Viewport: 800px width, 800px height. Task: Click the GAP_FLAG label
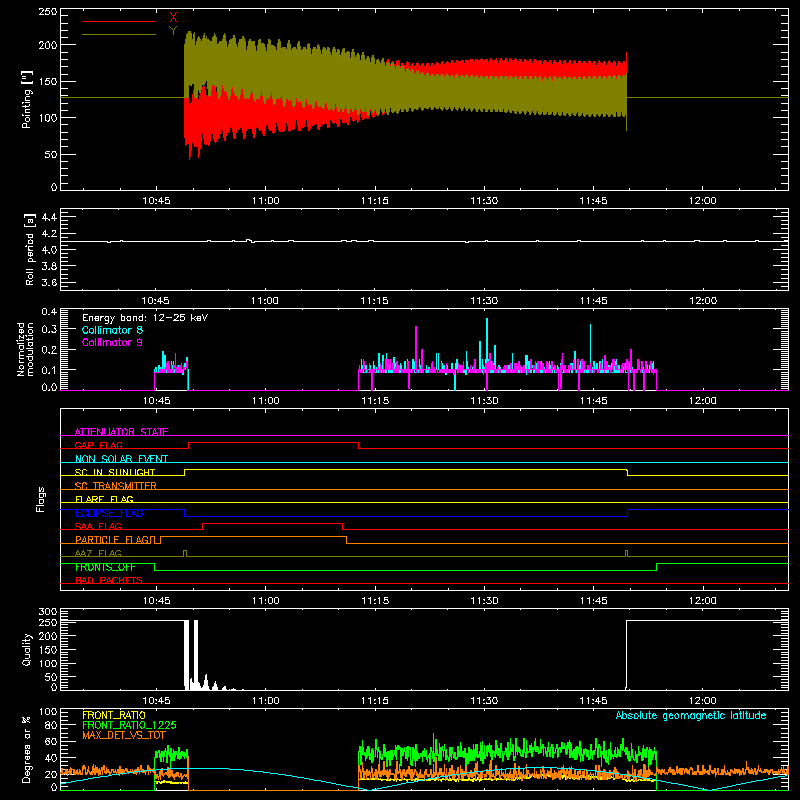(99, 445)
